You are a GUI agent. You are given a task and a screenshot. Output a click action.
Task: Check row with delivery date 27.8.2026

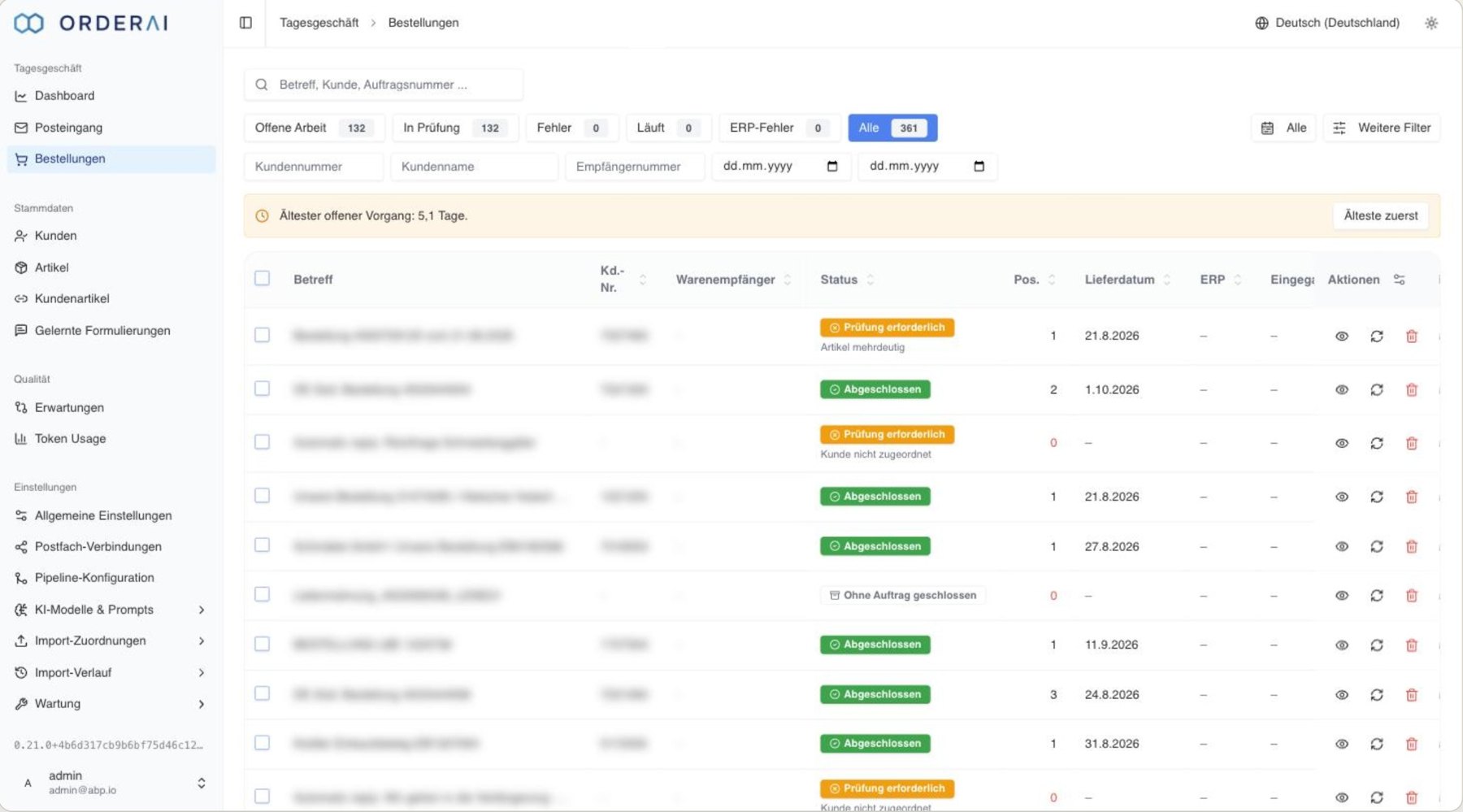tap(262, 545)
